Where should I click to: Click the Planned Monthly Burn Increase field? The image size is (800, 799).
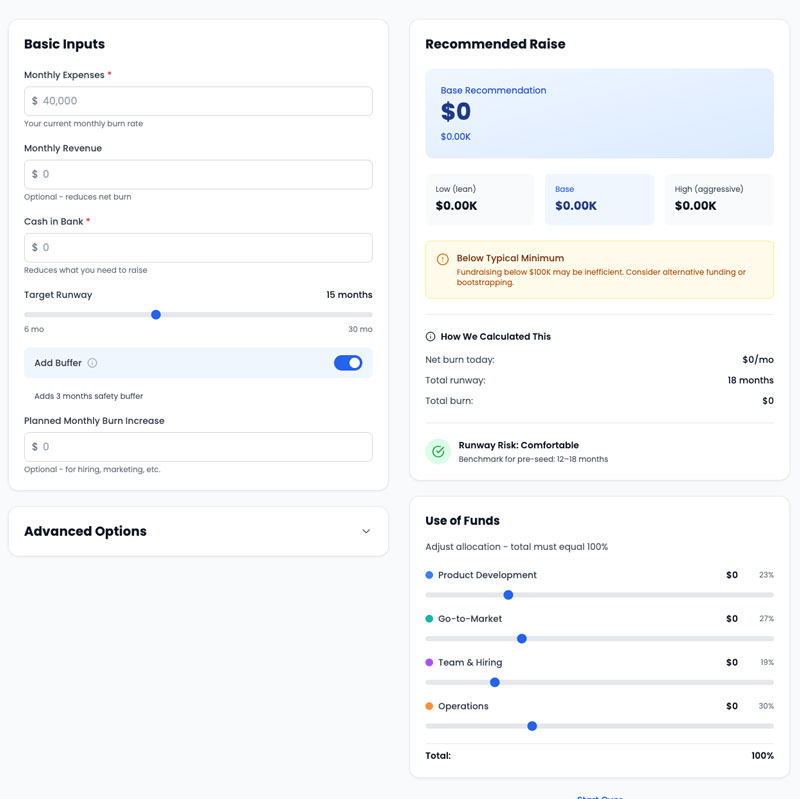point(198,447)
